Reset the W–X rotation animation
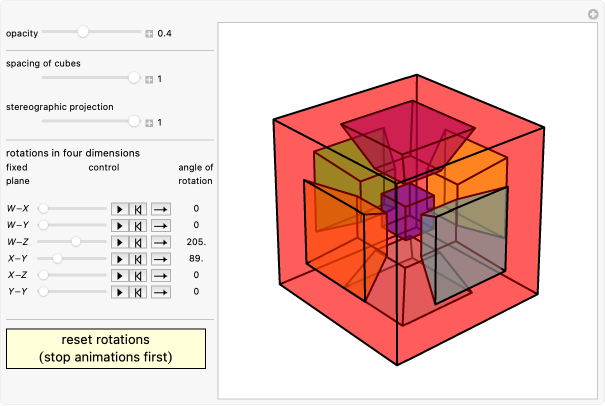This screenshot has height=406, width=605. [138, 209]
